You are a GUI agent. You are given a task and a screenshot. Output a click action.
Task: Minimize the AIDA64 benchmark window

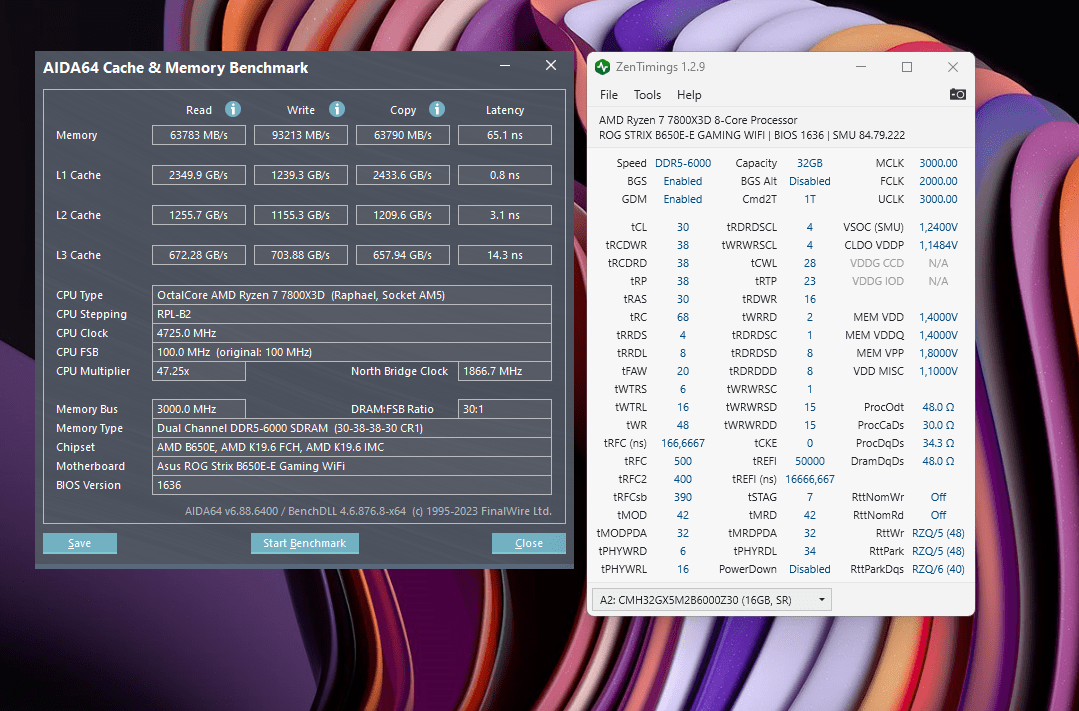(x=505, y=65)
